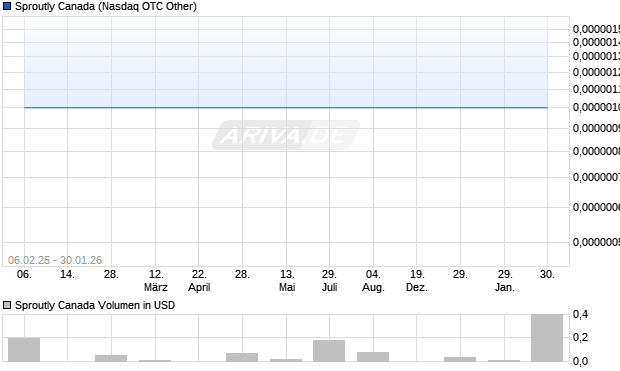Click the '30.' x-axis date label
Image resolution: width=620 pixels, height=371 pixels.
point(547,274)
